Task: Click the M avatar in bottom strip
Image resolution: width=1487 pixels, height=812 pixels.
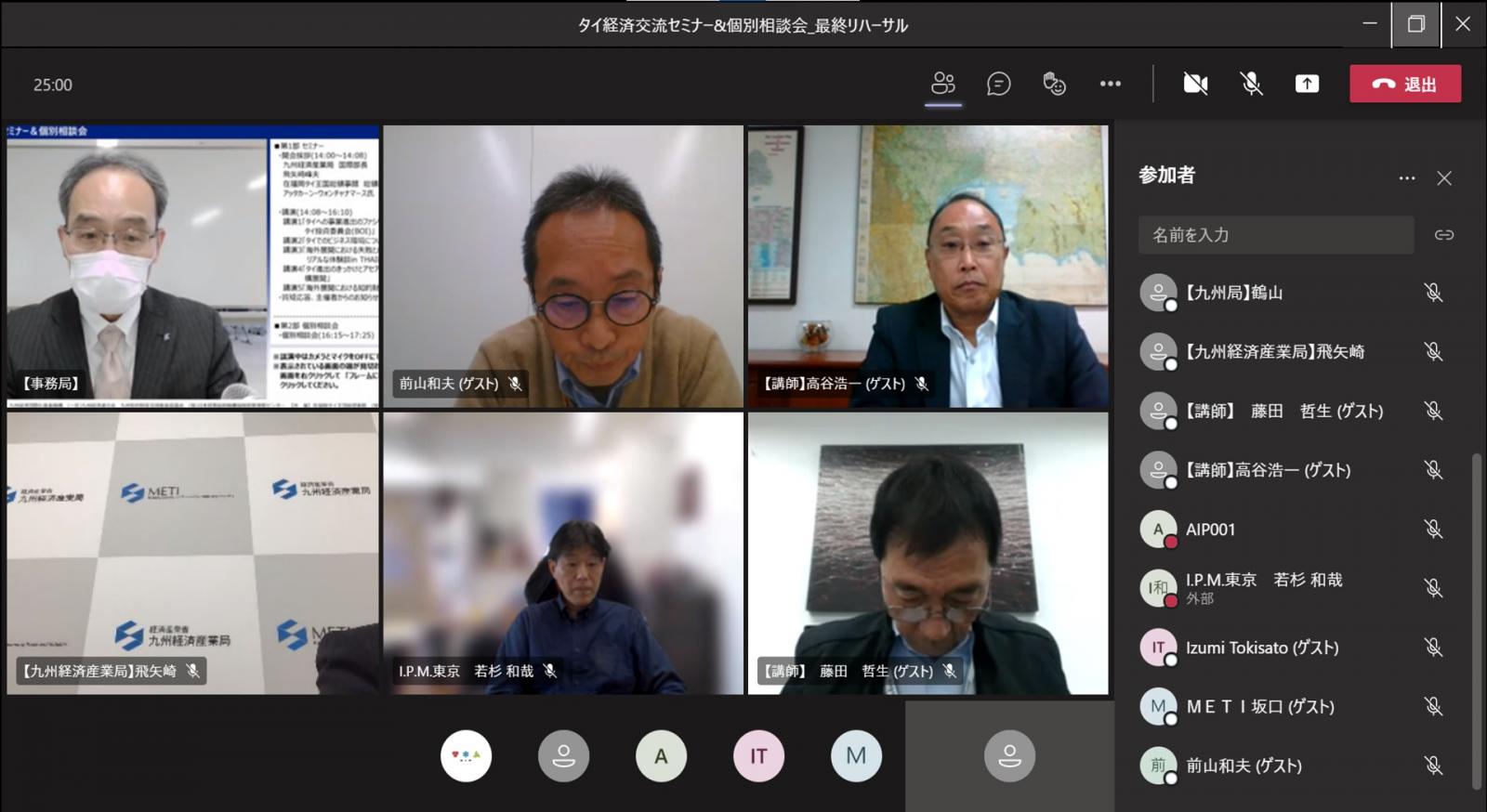Action: (x=856, y=756)
